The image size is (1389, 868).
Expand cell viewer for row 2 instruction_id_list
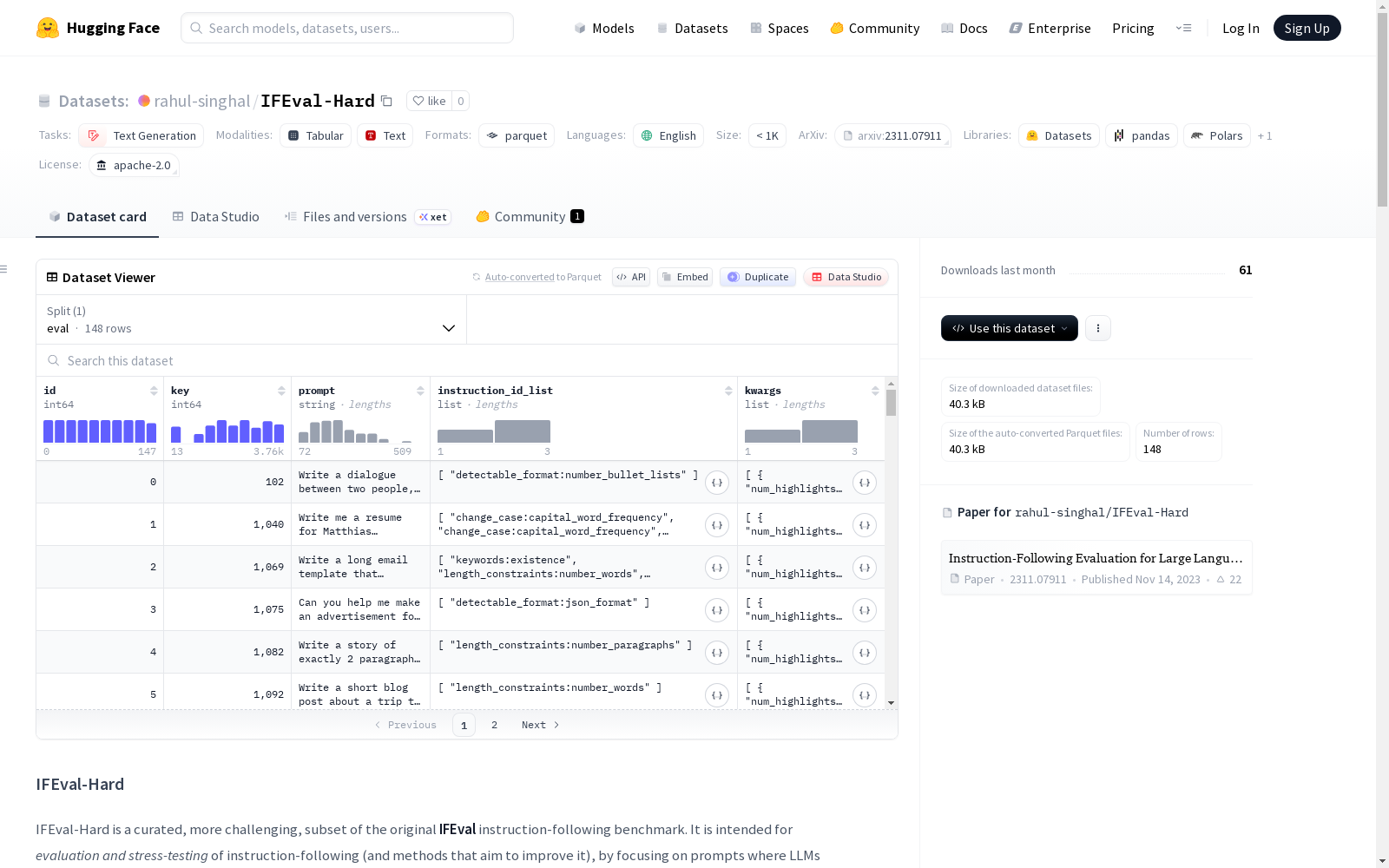pyautogui.click(x=717, y=568)
